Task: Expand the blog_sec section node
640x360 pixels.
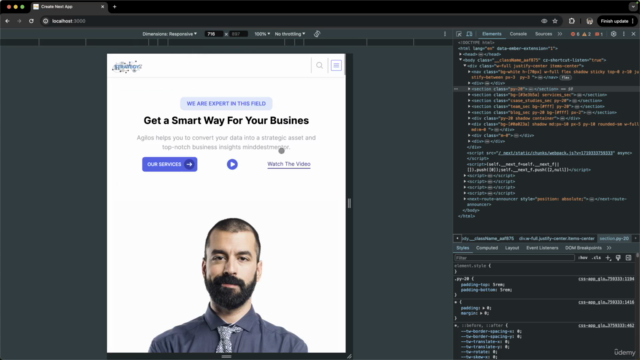Action: pyautogui.click(x=469, y=112)
